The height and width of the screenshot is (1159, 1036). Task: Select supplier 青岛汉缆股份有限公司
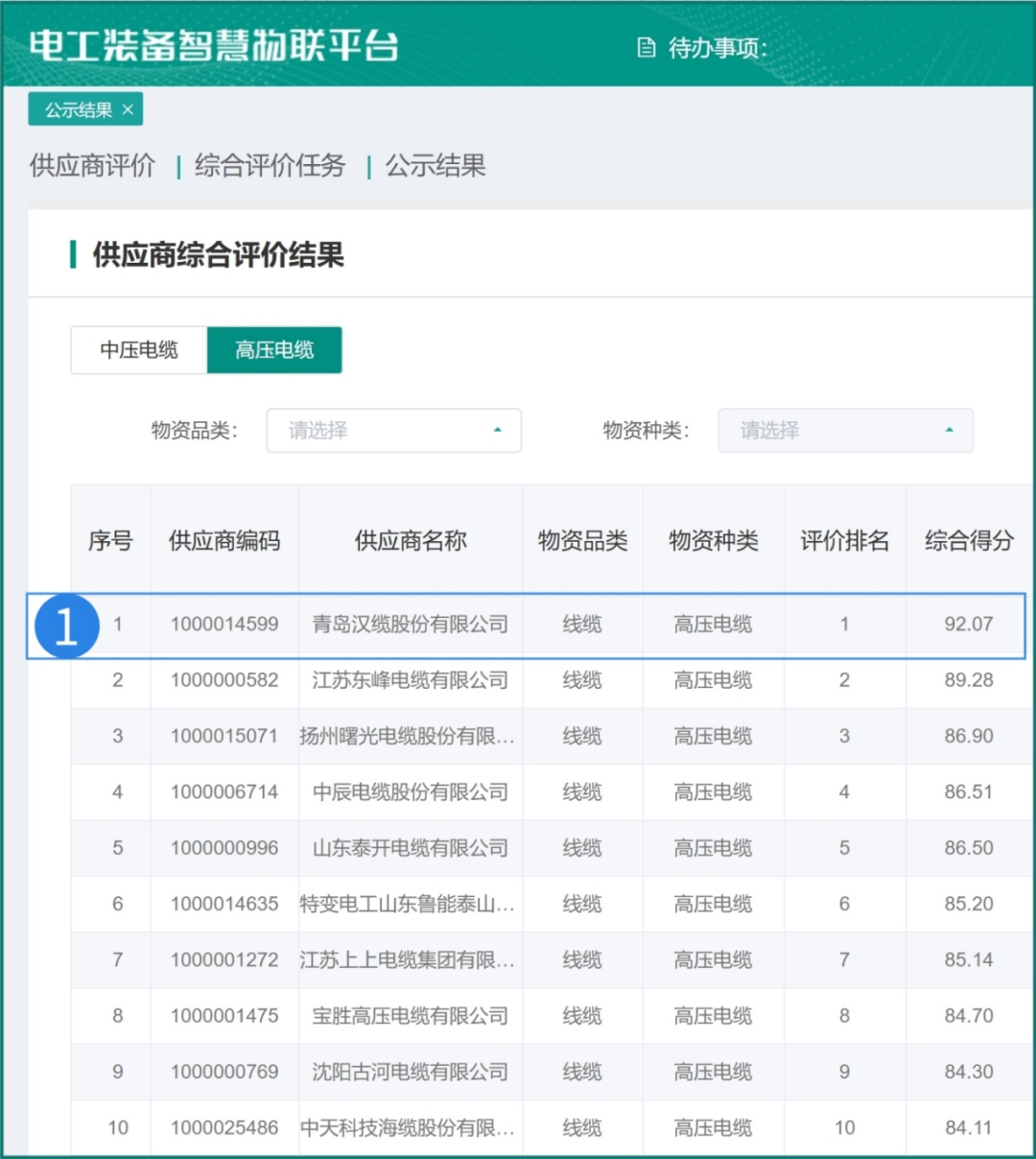[411, 625]
